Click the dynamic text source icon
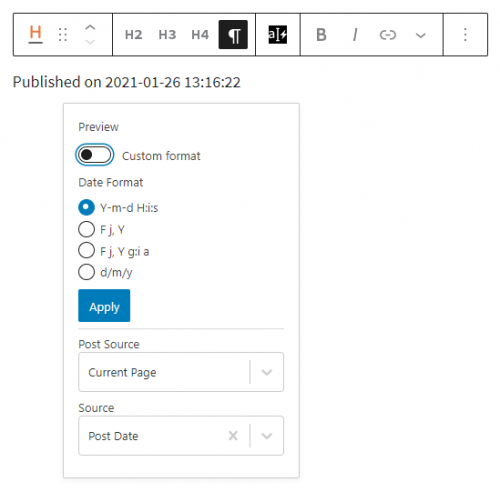This screenshot has height=492, width=500. pos(278,35)
